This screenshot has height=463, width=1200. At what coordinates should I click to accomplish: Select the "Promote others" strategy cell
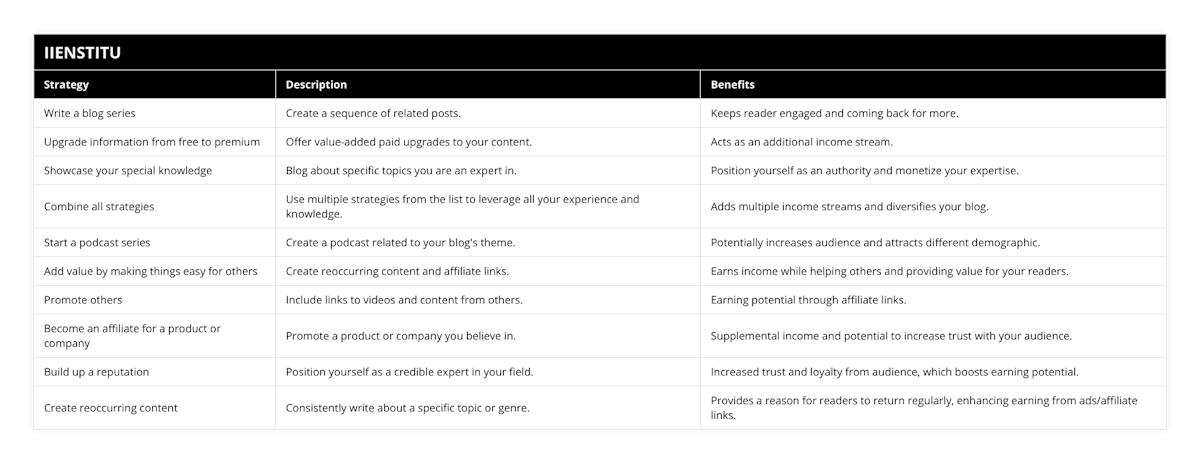pos(83,299)
